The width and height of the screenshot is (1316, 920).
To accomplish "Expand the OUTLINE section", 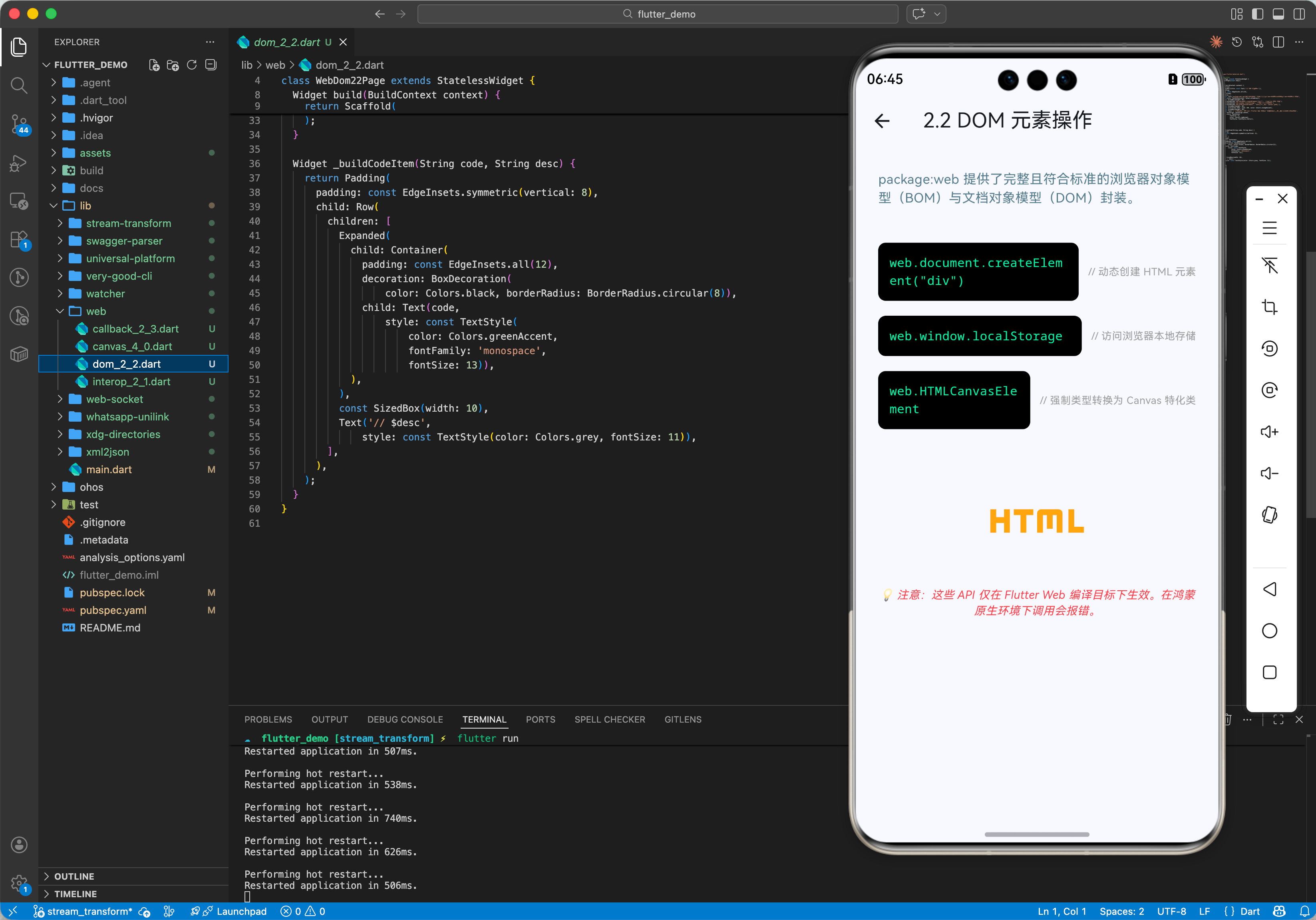I will click(74, 876).
